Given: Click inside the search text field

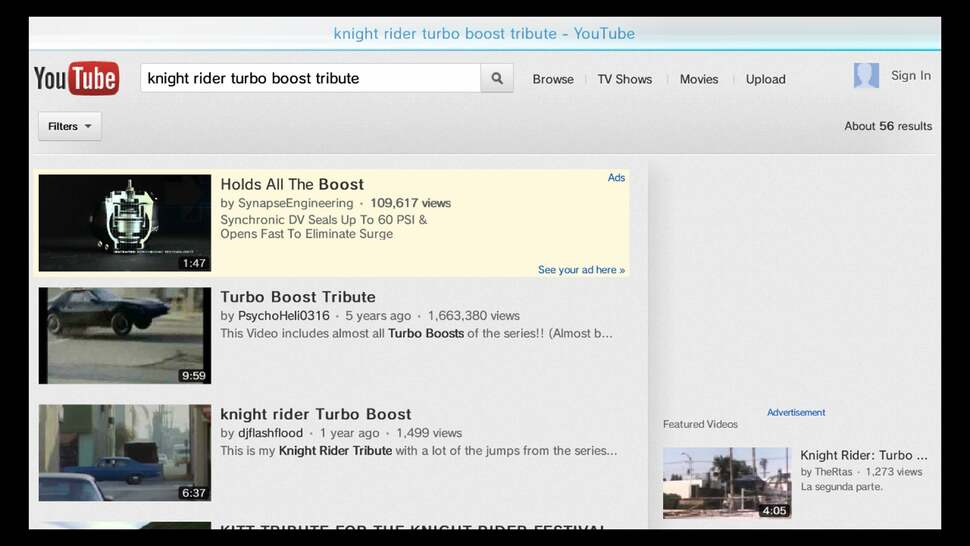Looking at the screenshot, I should 310,78.
